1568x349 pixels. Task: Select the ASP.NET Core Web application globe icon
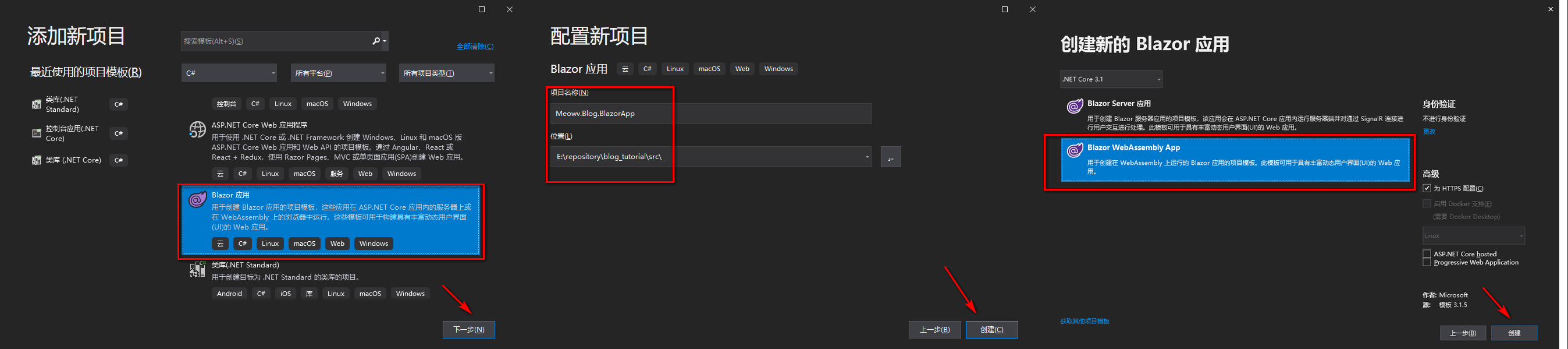[197, 129]
